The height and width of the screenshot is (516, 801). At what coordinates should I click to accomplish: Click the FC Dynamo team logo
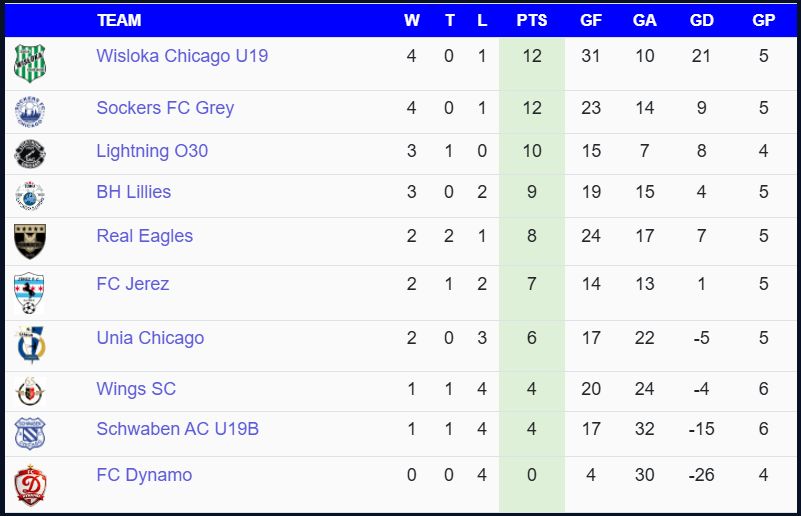click(x=30, y=486)
